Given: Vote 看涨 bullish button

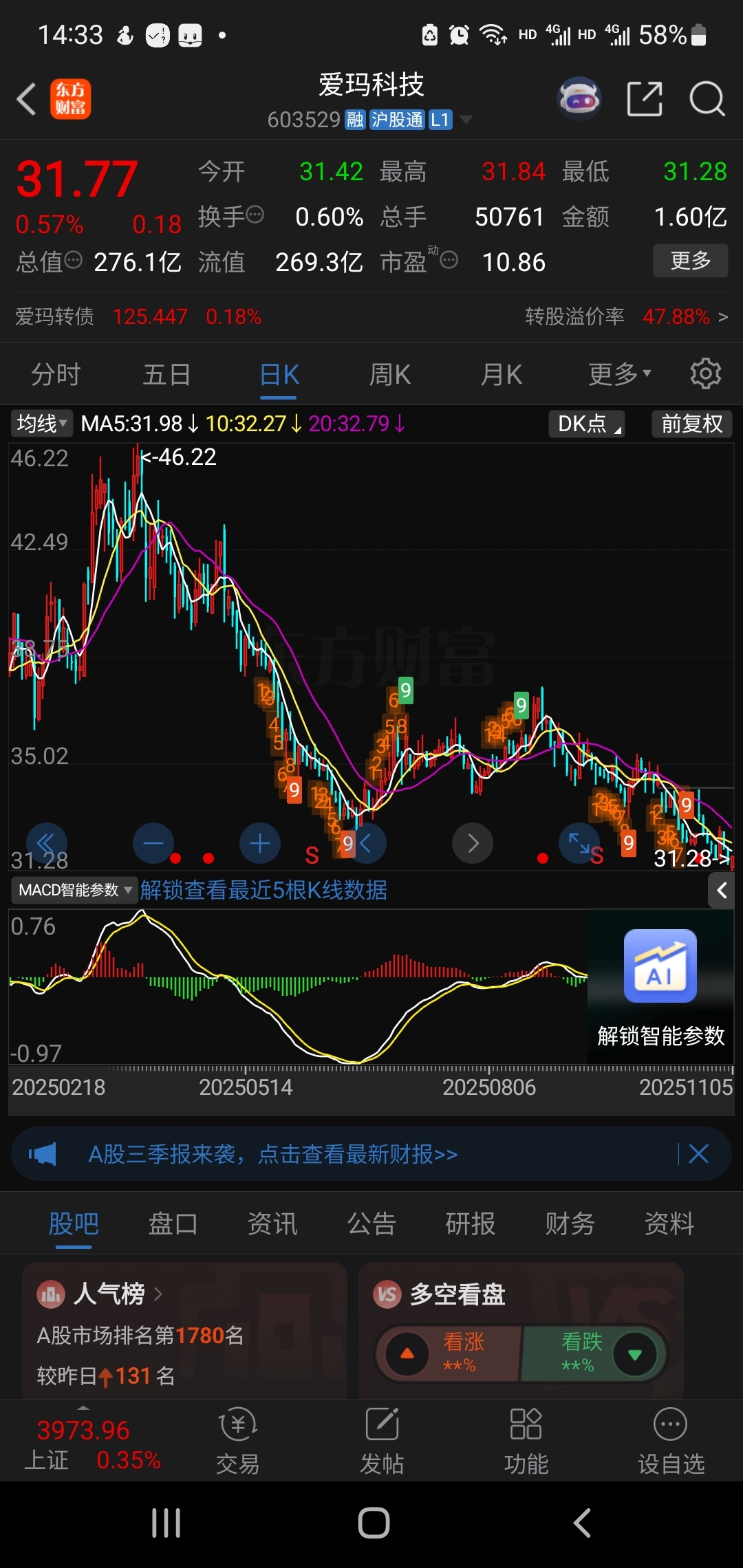Looking at the screenshot, I should pyautogui.click(x=447, y=1354).
